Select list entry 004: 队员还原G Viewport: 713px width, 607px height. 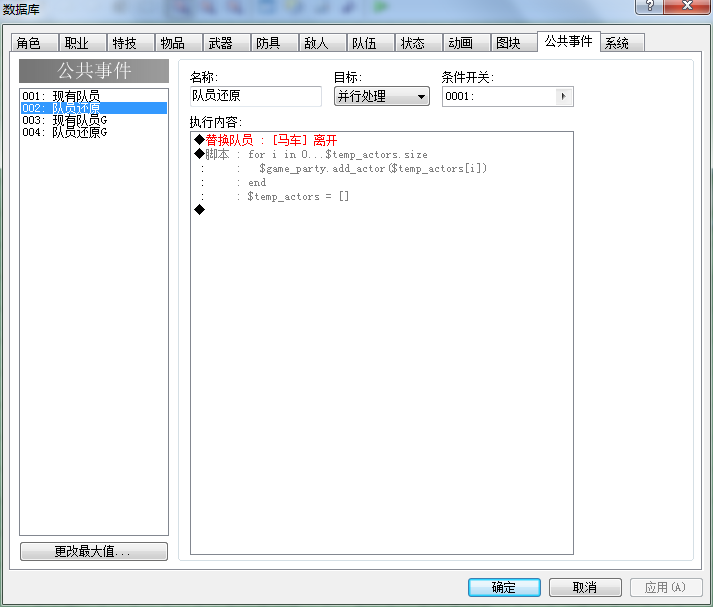pos(94,132)
